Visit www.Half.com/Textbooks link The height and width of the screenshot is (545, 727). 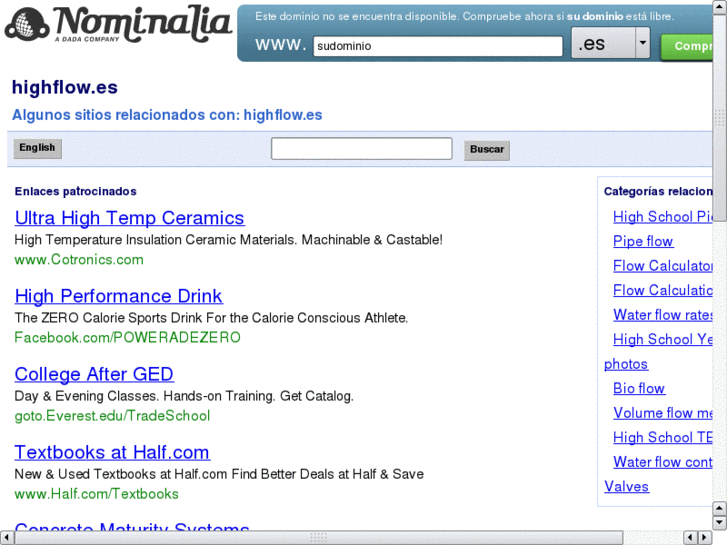(x=96, y=494)
